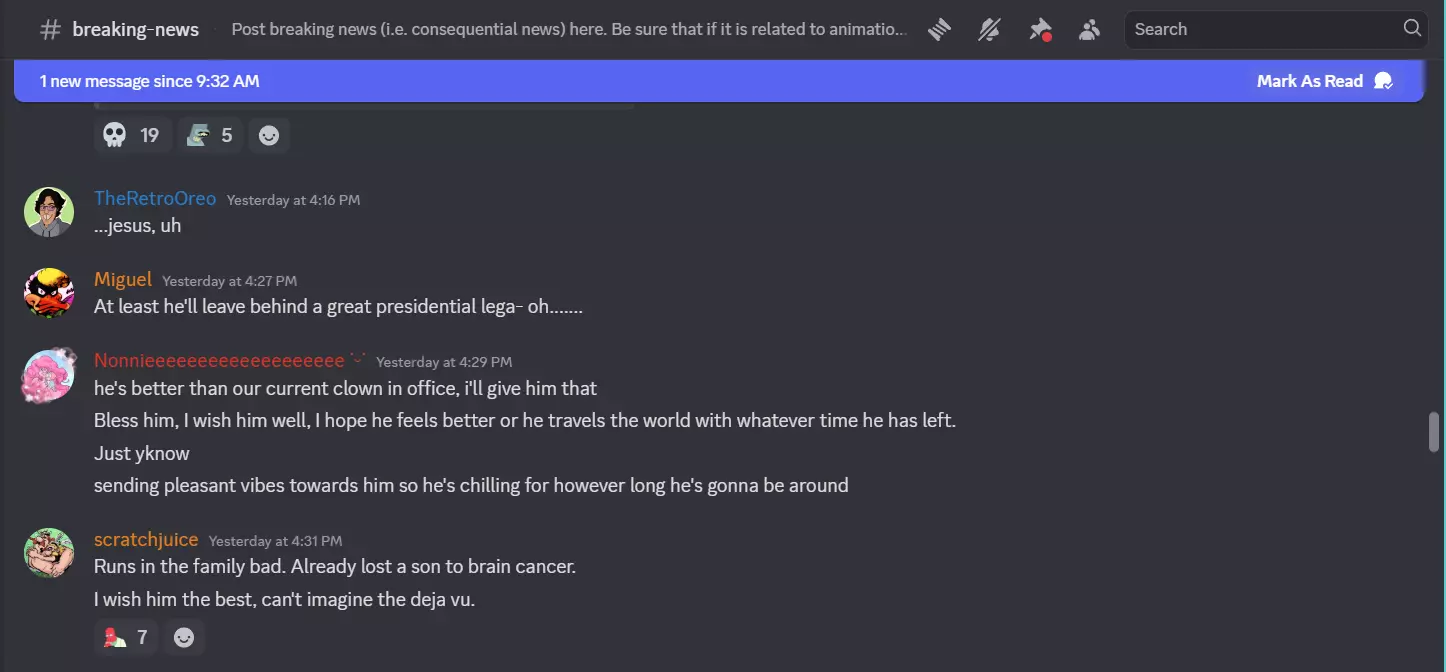Toggle the skull reaction with 19 count
The width and height of the screenshot is (1446, 672).
pyautogui.click(x=133, y=135)
